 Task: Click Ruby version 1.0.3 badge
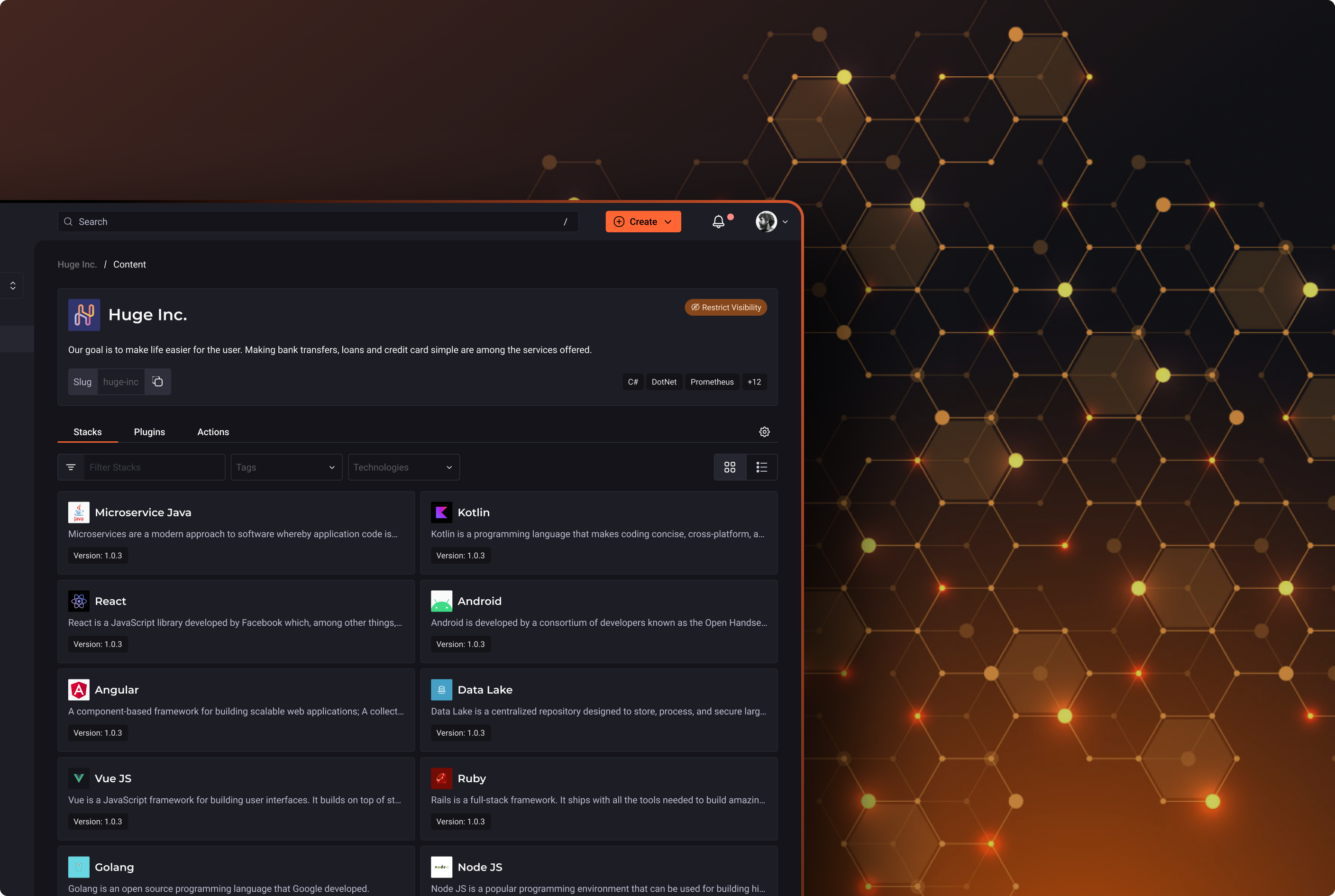click(461, 821)
